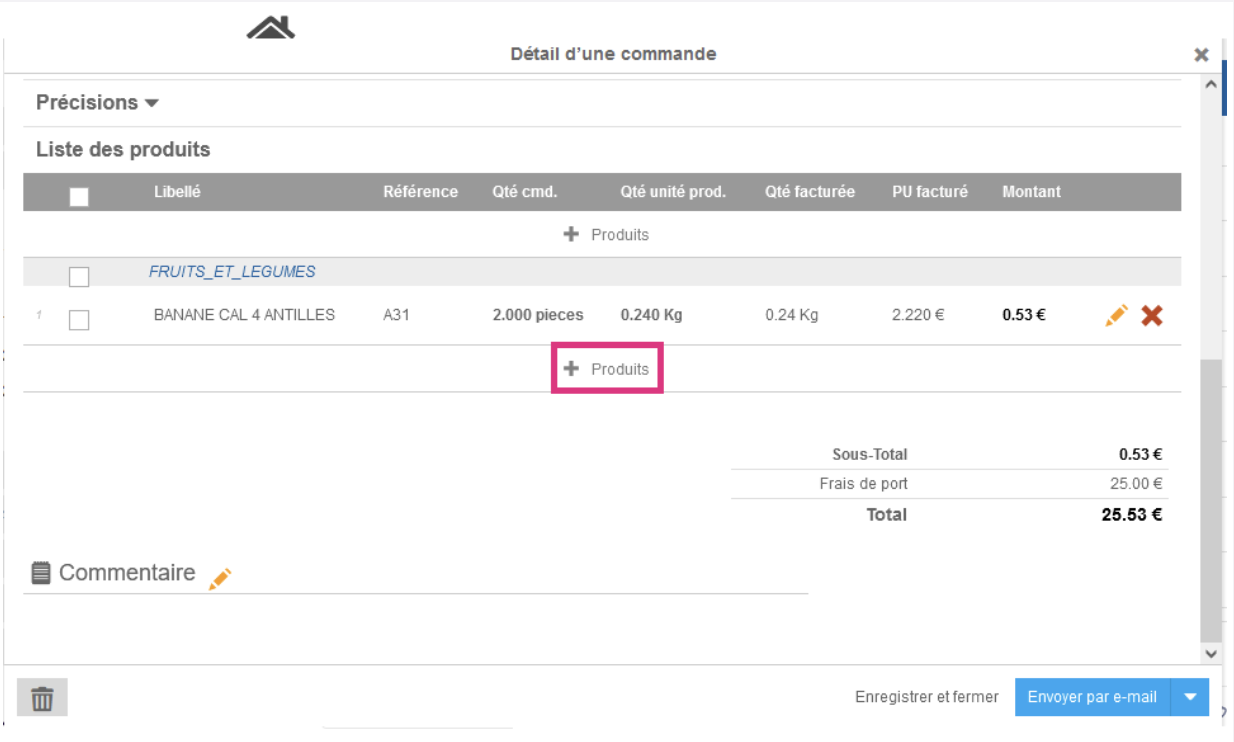Edit the Commentaire with pencil icon
Screen dimensions: 1234x742
tap(220, 578)
